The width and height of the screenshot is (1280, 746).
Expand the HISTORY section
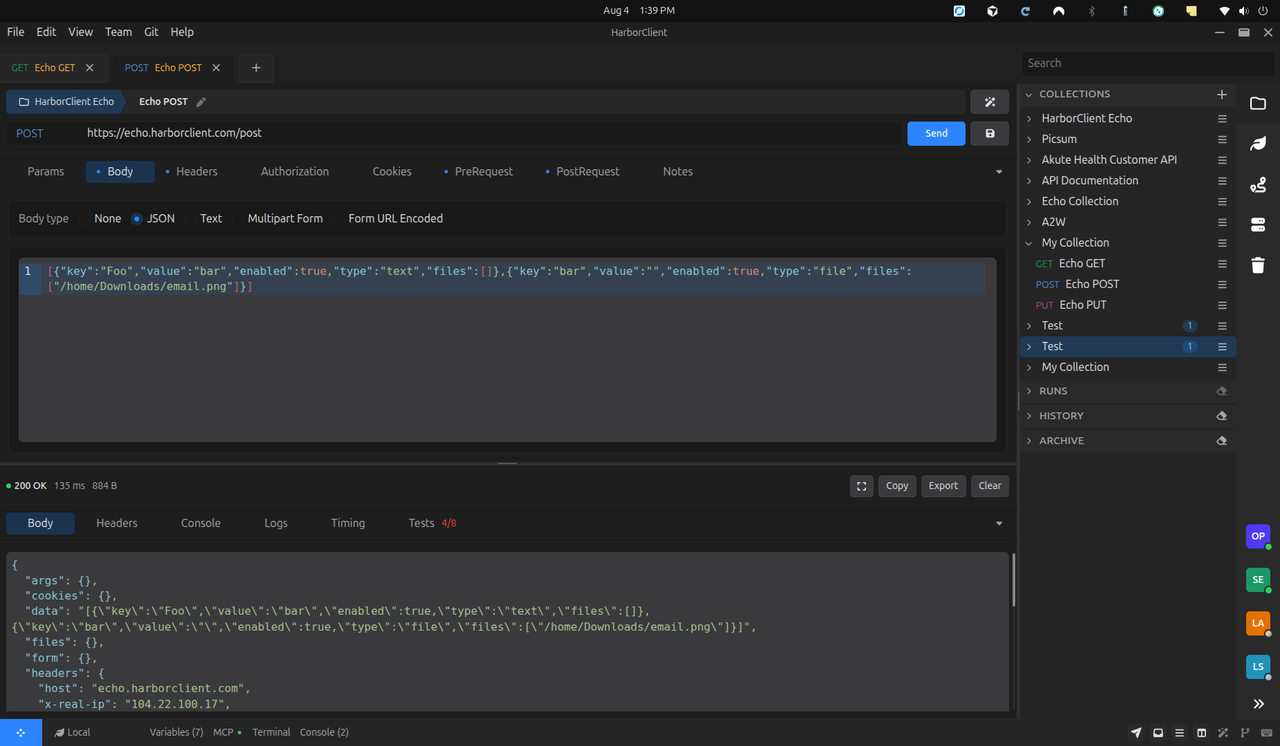1029,416
